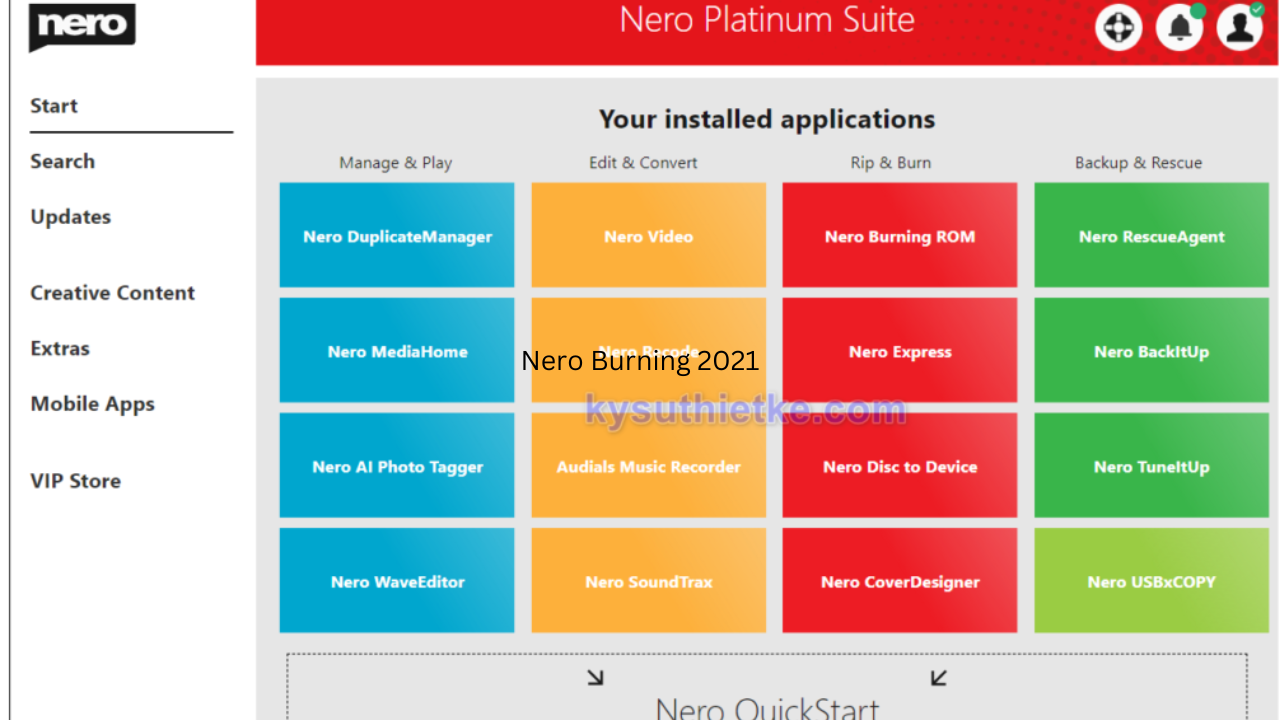Click the user account profile icon
The image size is (1280, 720).
click(1240, 27)
